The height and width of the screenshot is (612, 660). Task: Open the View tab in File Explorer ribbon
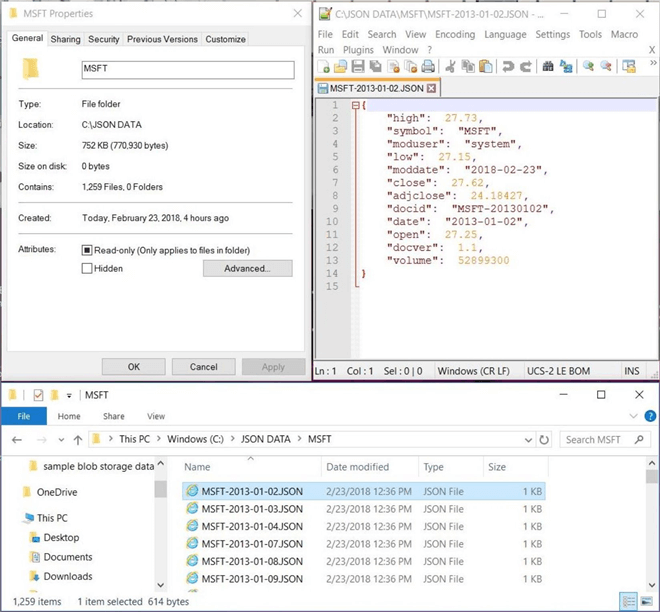pos(156,416)
